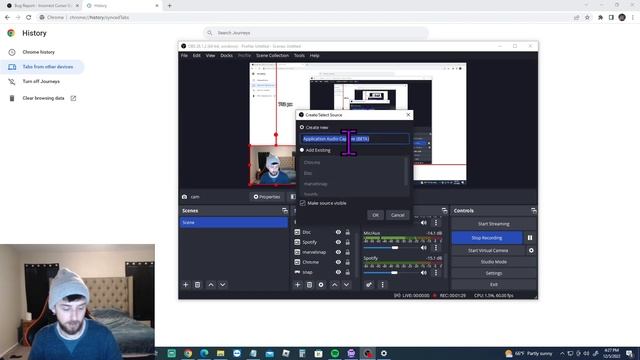
Task: Pop out the Controls dock
Action: pyautogui.click(x=533, y=211)
